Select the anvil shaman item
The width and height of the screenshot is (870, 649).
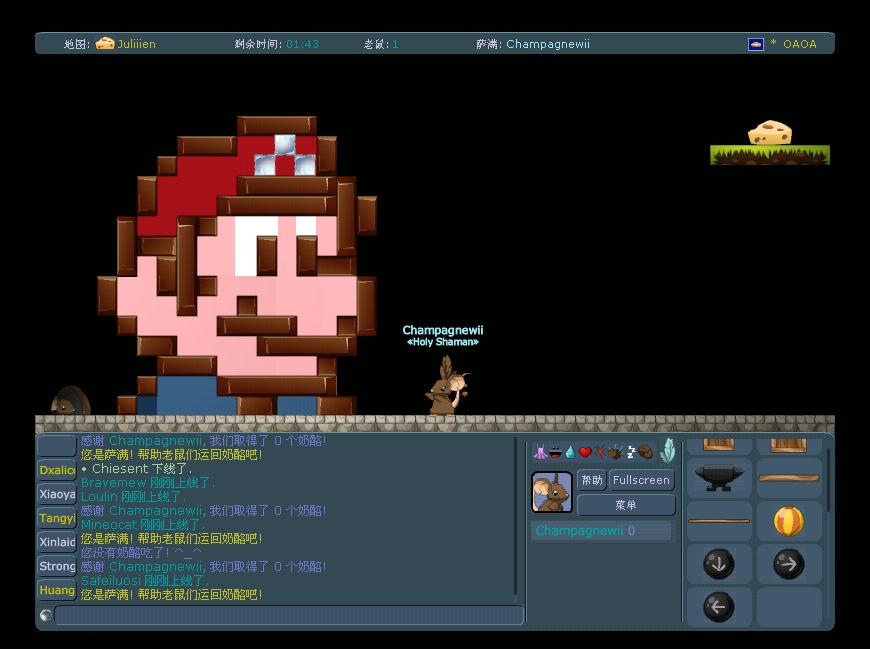pos(719,478)
